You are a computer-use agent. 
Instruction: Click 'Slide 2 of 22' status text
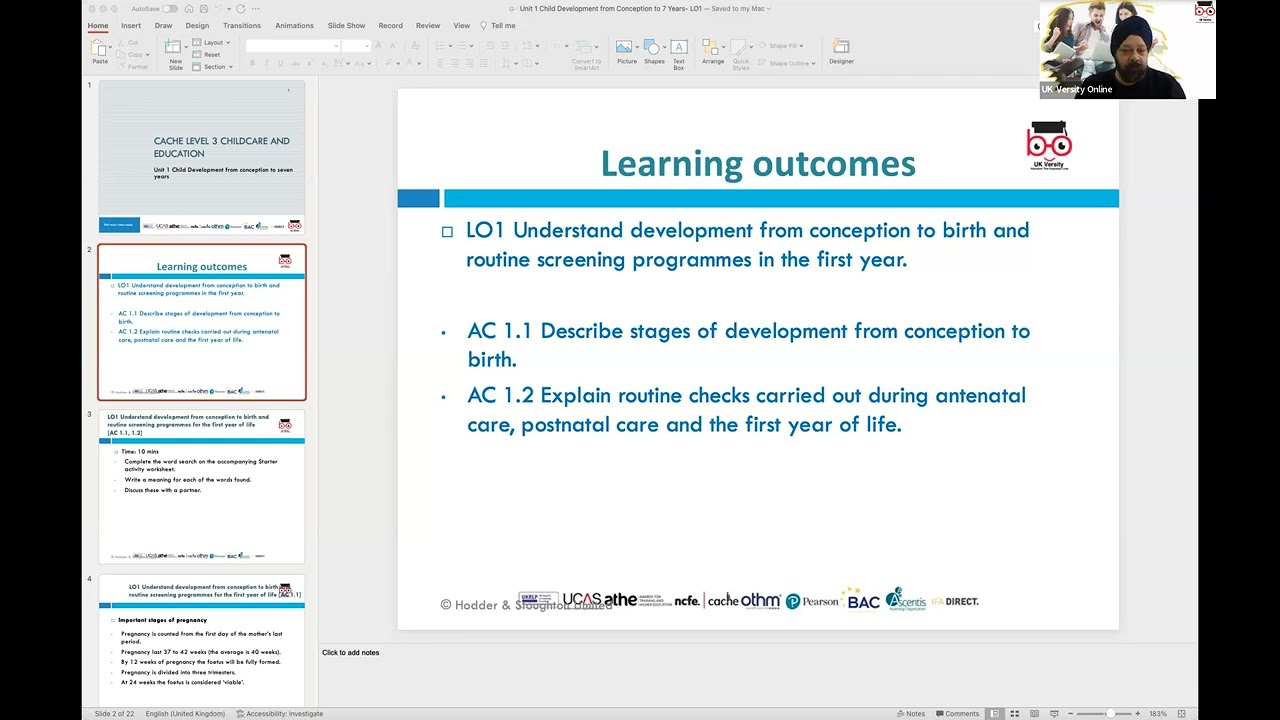tap(114, 714)
